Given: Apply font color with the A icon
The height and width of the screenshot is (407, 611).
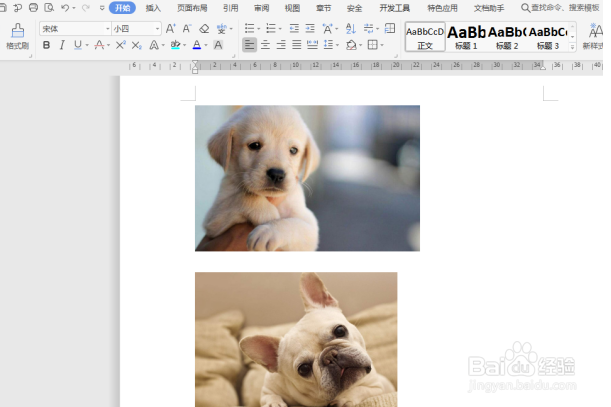Looking at the screenshot, I should [x=197, y=45].
